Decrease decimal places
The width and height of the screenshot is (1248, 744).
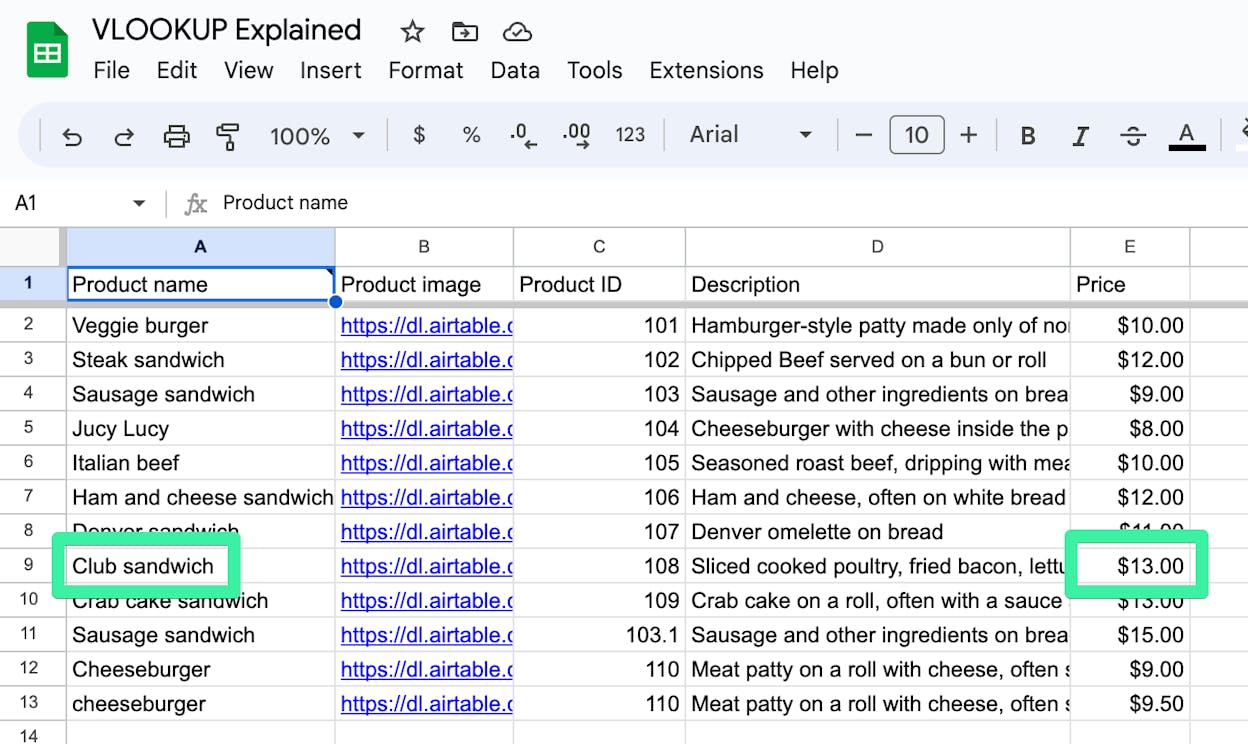[523, 135]
